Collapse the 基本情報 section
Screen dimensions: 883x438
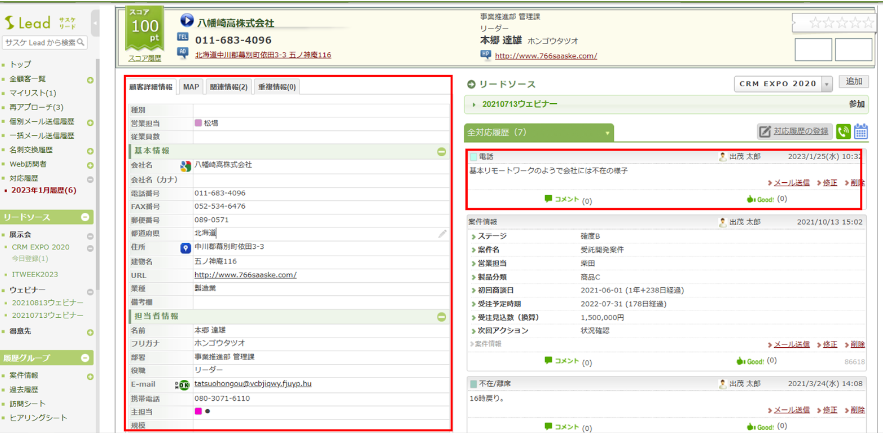tap(442, 151)
